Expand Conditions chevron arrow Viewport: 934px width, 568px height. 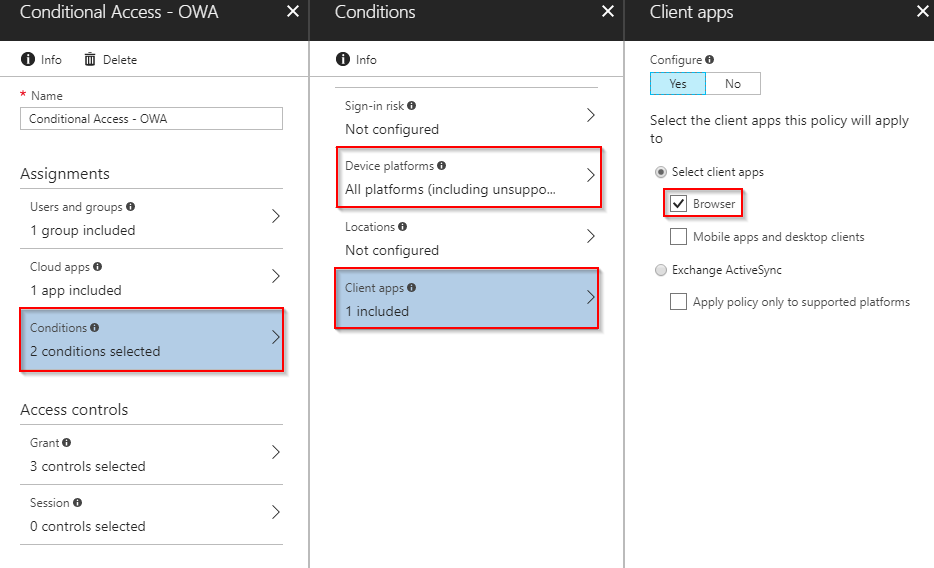(x=276, y=338)
